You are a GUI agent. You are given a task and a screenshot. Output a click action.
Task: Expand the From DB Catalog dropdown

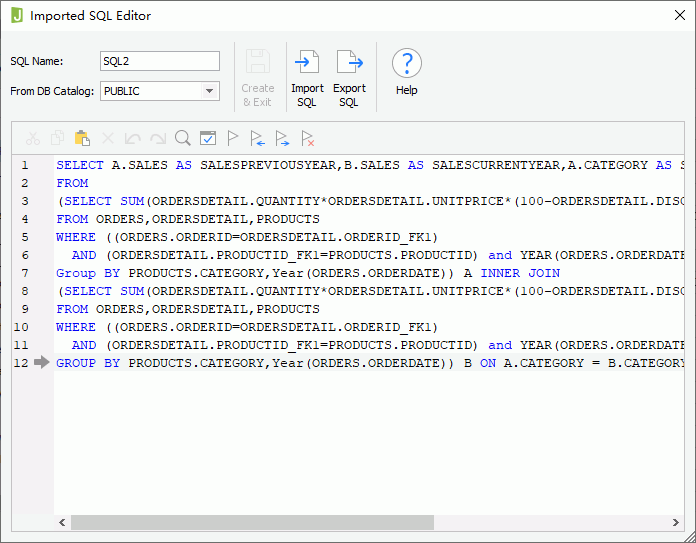[209, 91]
